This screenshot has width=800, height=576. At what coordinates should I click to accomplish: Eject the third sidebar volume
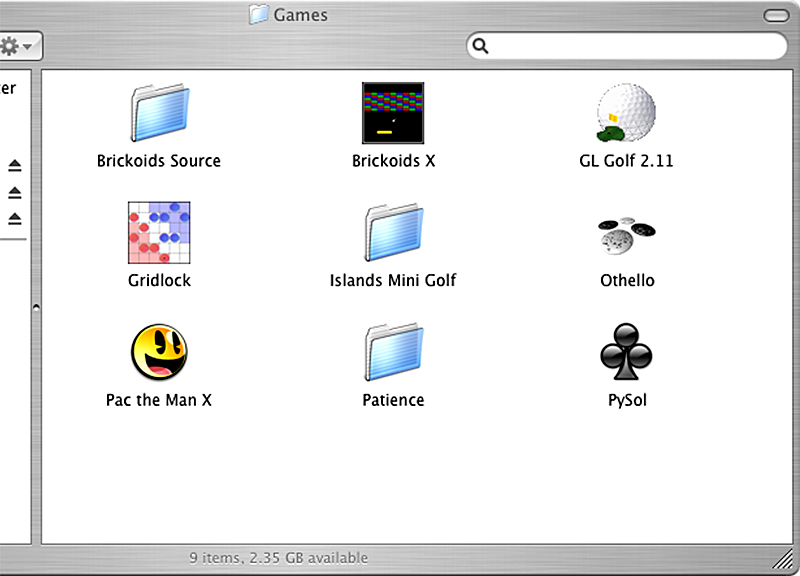click(15, 219)
